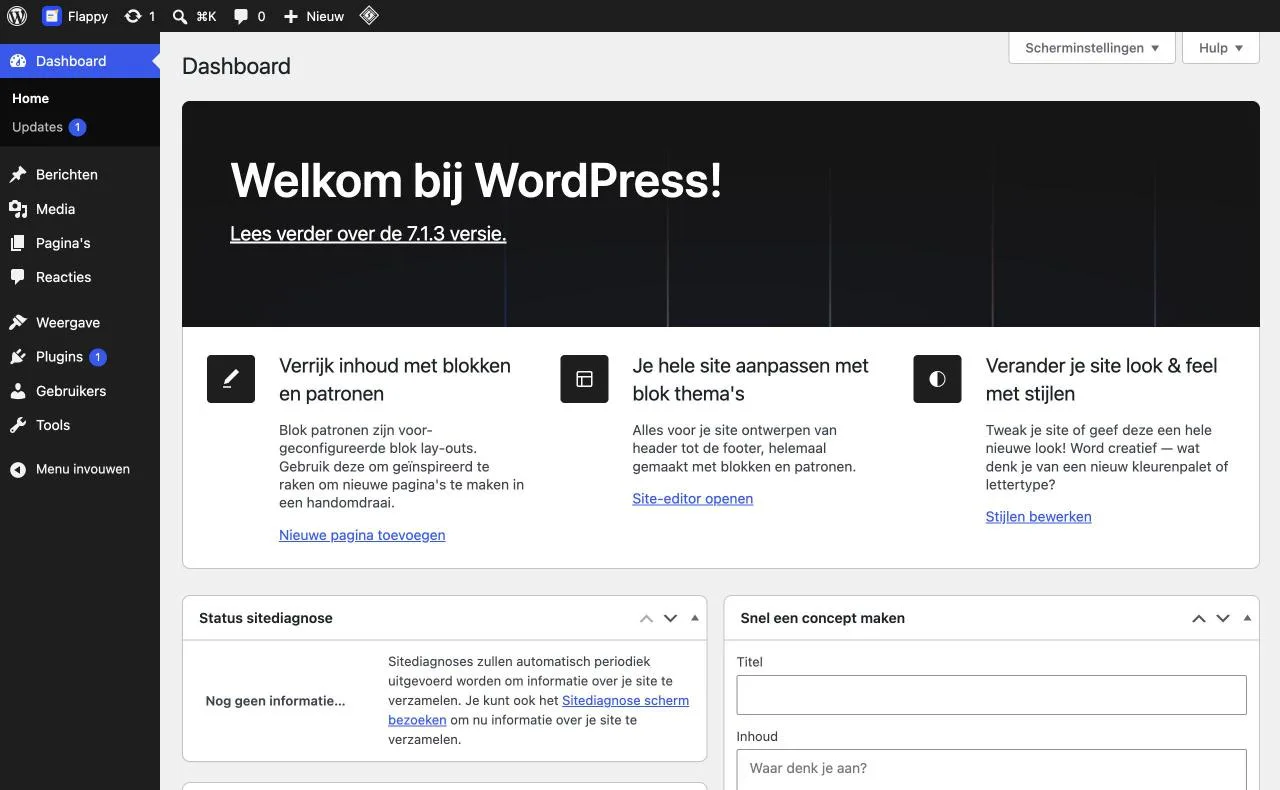Open 'Lees verder over de 7.1.3 versie' link
This screenshot has height=790, width=1280.
368,234
